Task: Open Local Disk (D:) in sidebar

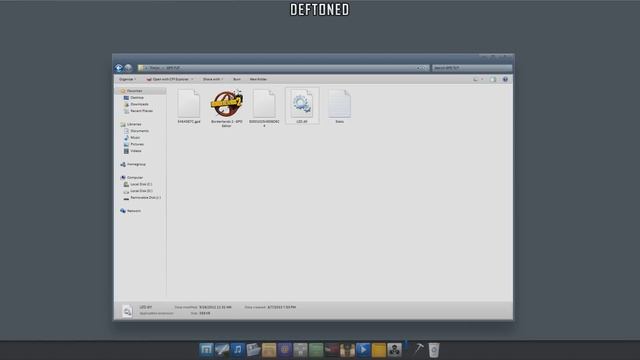Action: 141,191
